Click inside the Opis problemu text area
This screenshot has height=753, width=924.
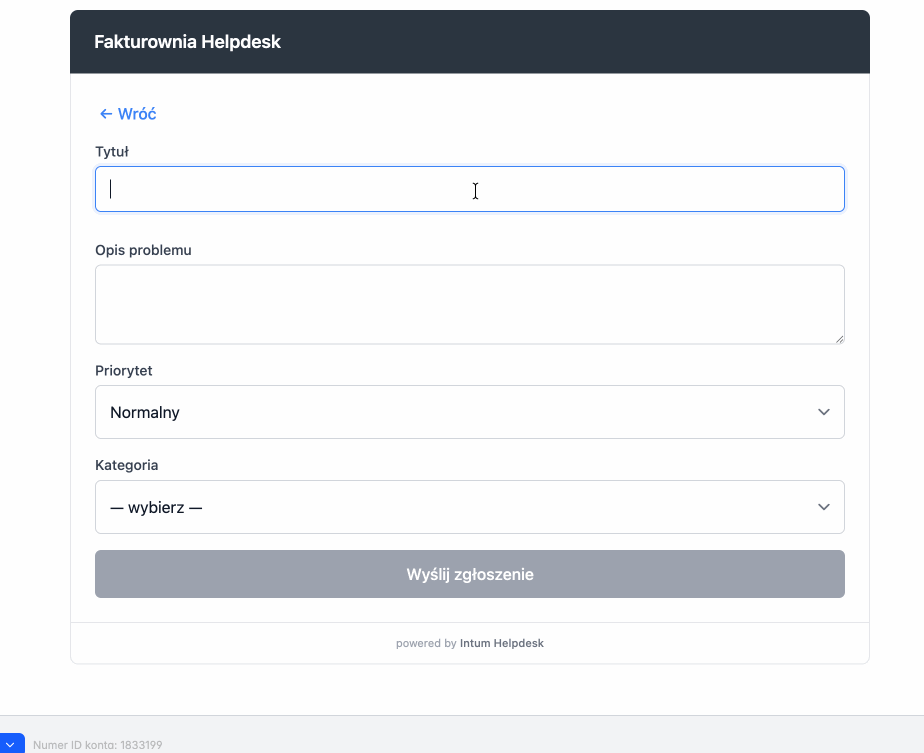tap(469, 304)
